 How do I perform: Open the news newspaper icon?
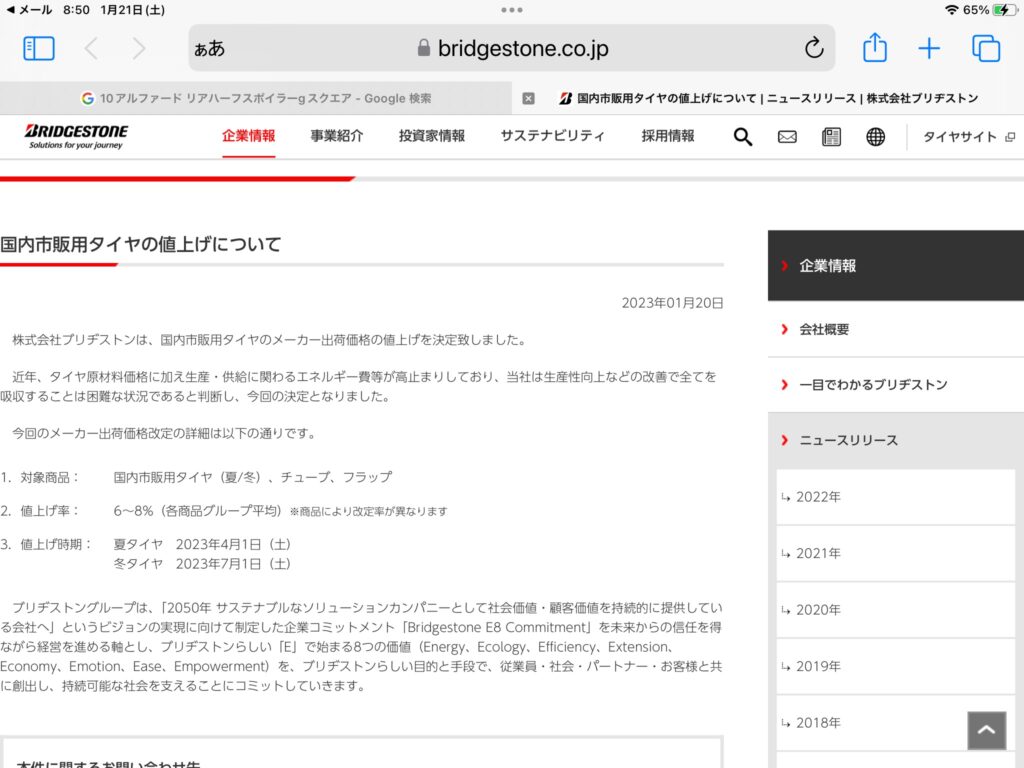point(831,136)
